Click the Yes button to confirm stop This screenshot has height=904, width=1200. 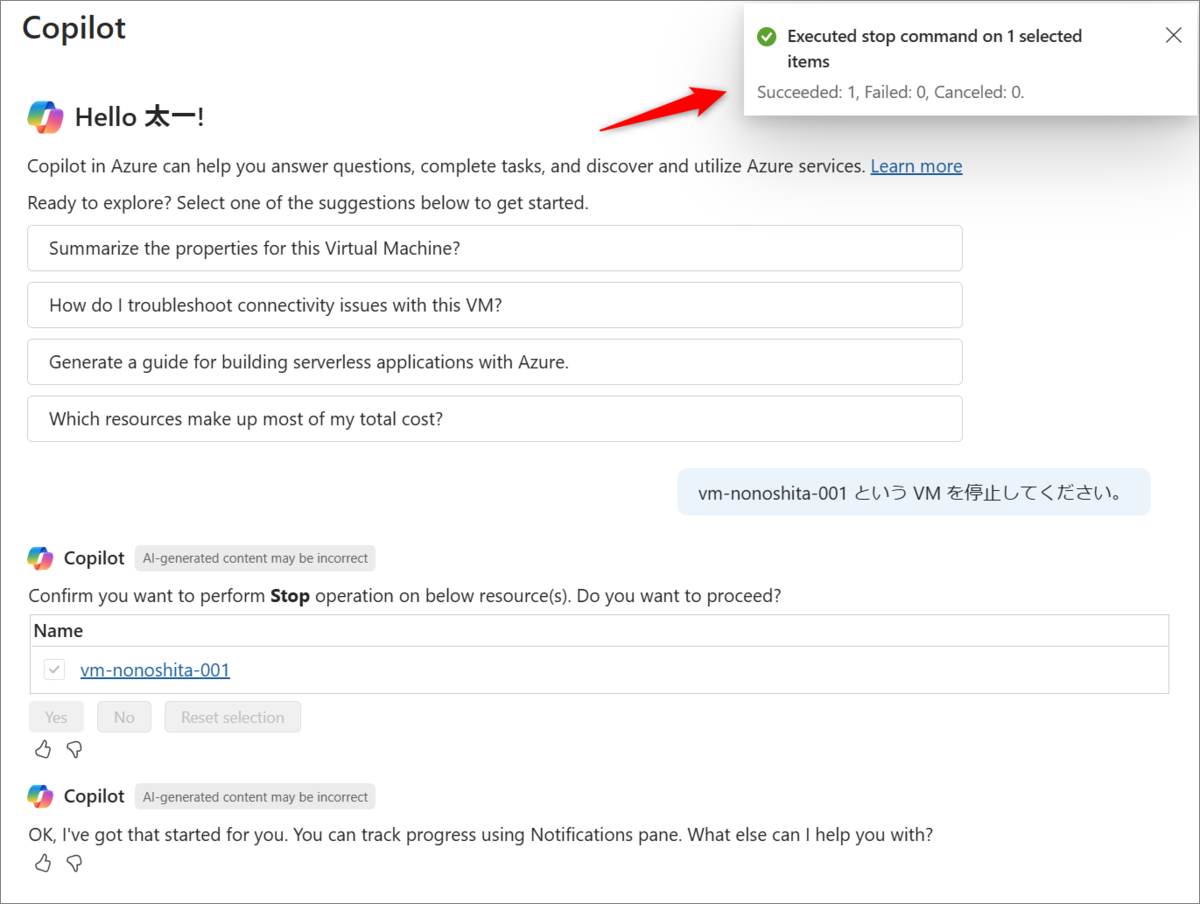coord(56,717)
